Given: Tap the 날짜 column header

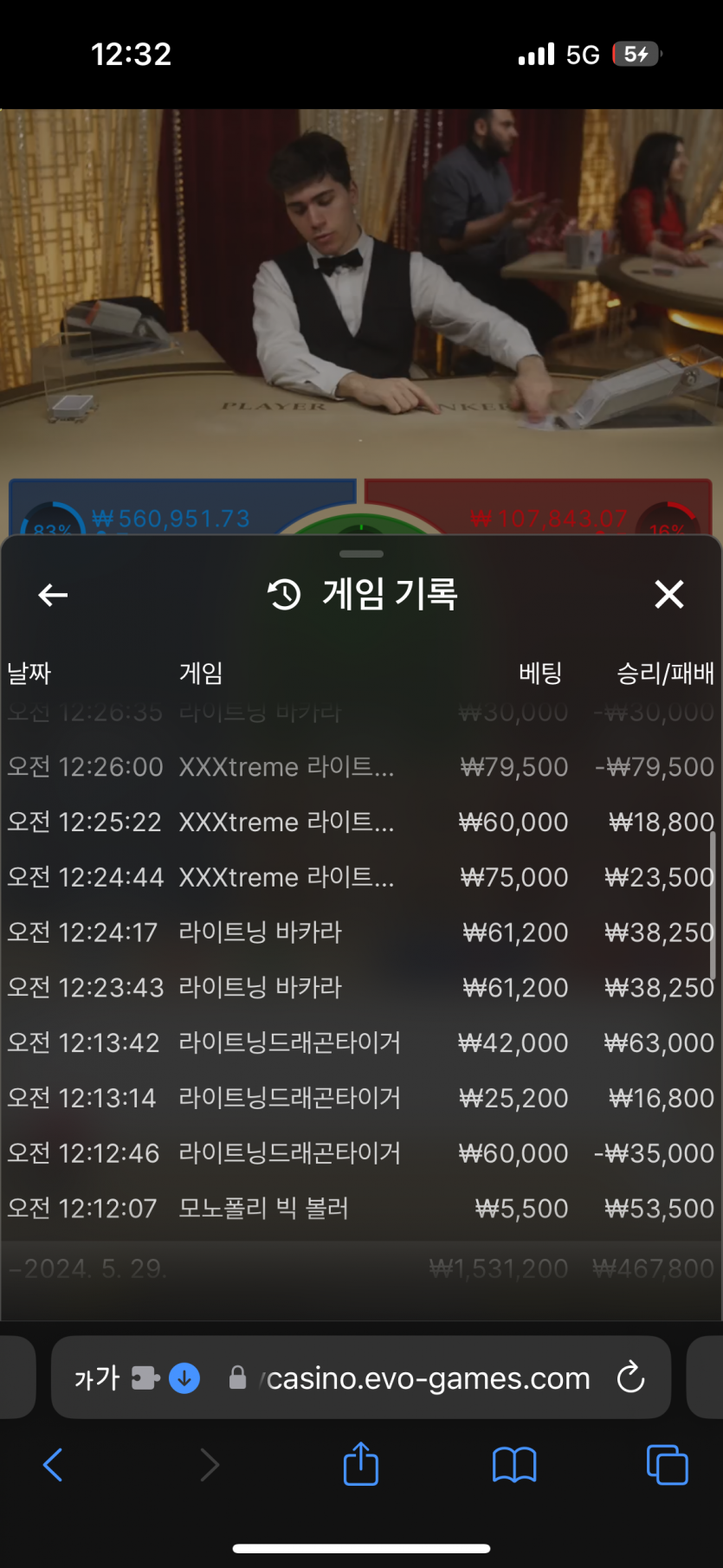Looking at the screenshot, I should 29,673.
